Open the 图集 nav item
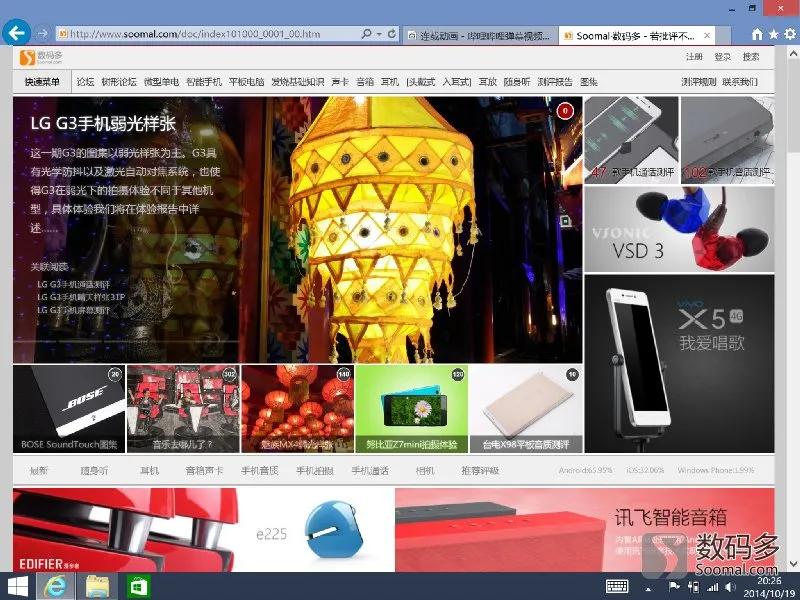The width and height of the screenshot is (800, 600). pyautogui.click(x=589, y=82)
